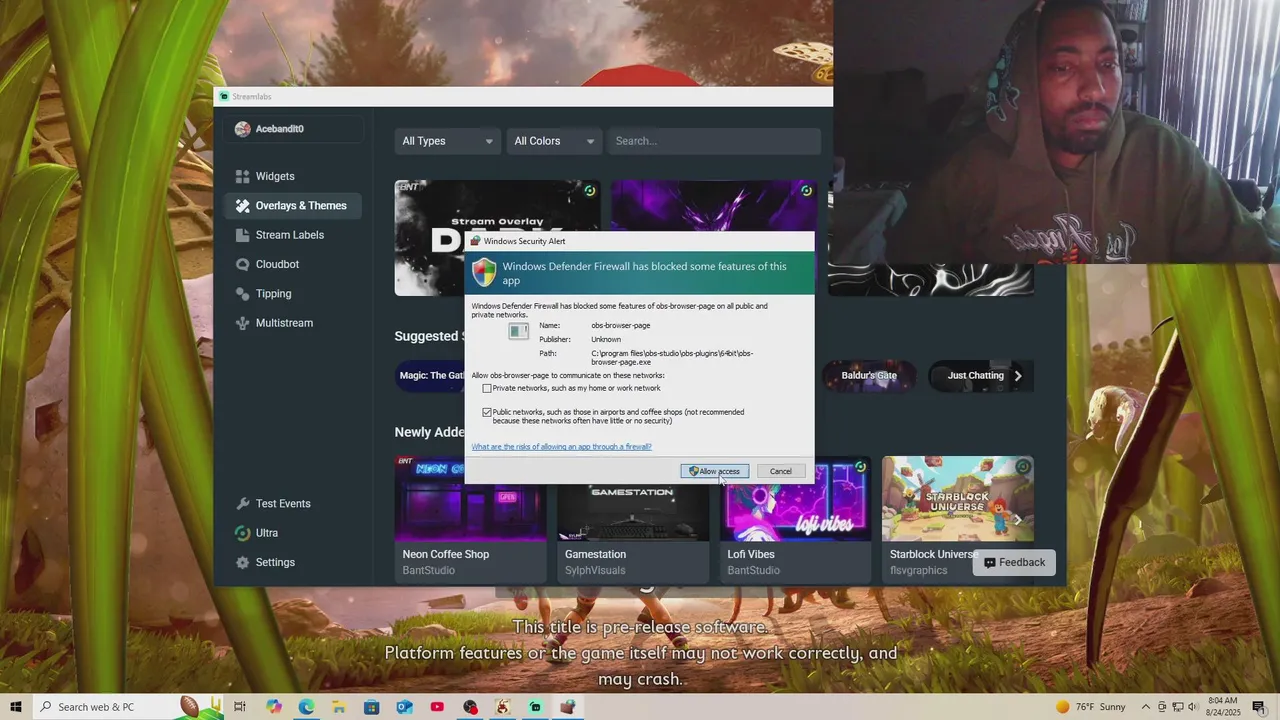Open Task View in the taskbar

click(240, 707)
